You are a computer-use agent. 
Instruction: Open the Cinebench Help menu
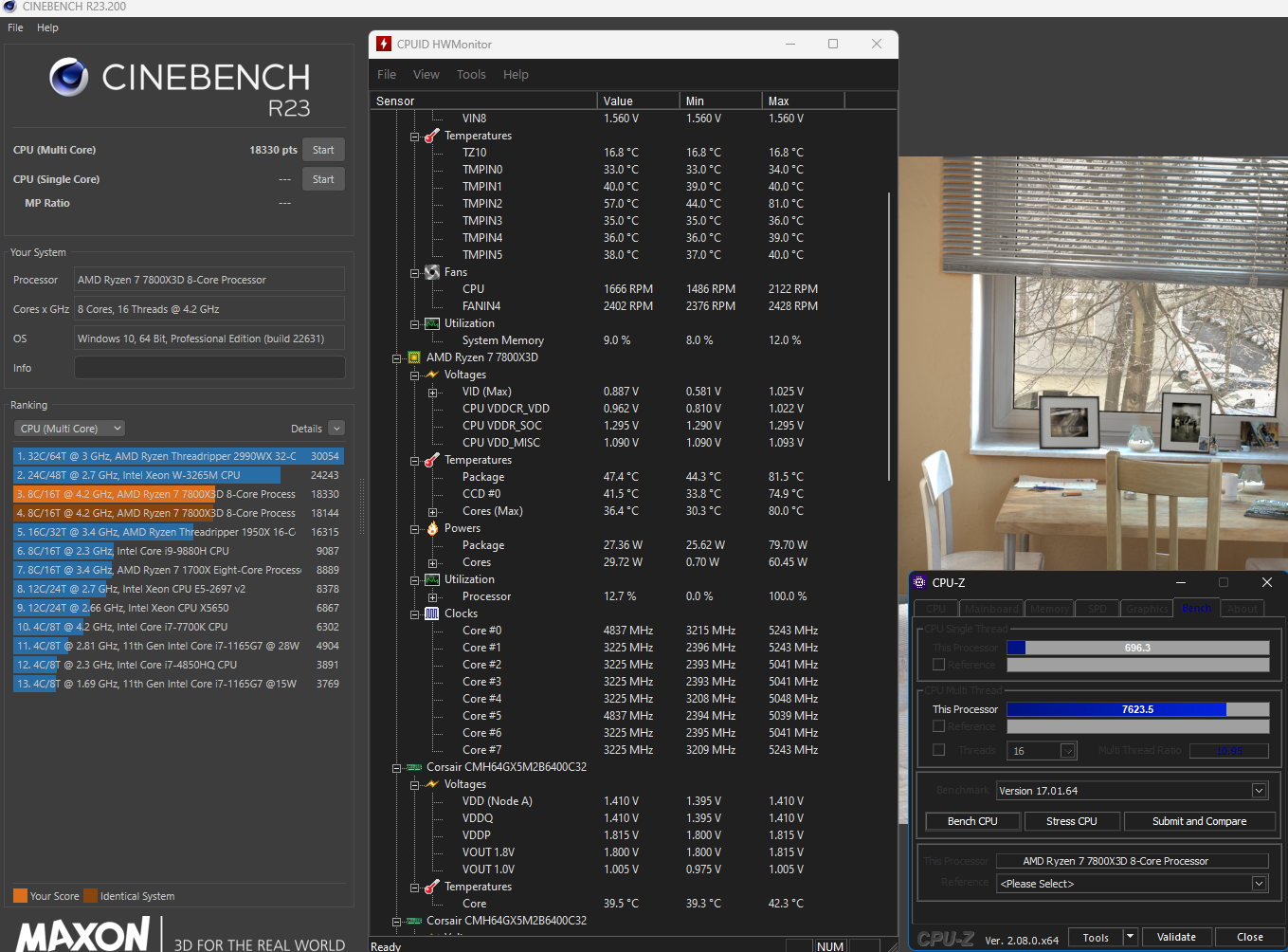[47, 27]
